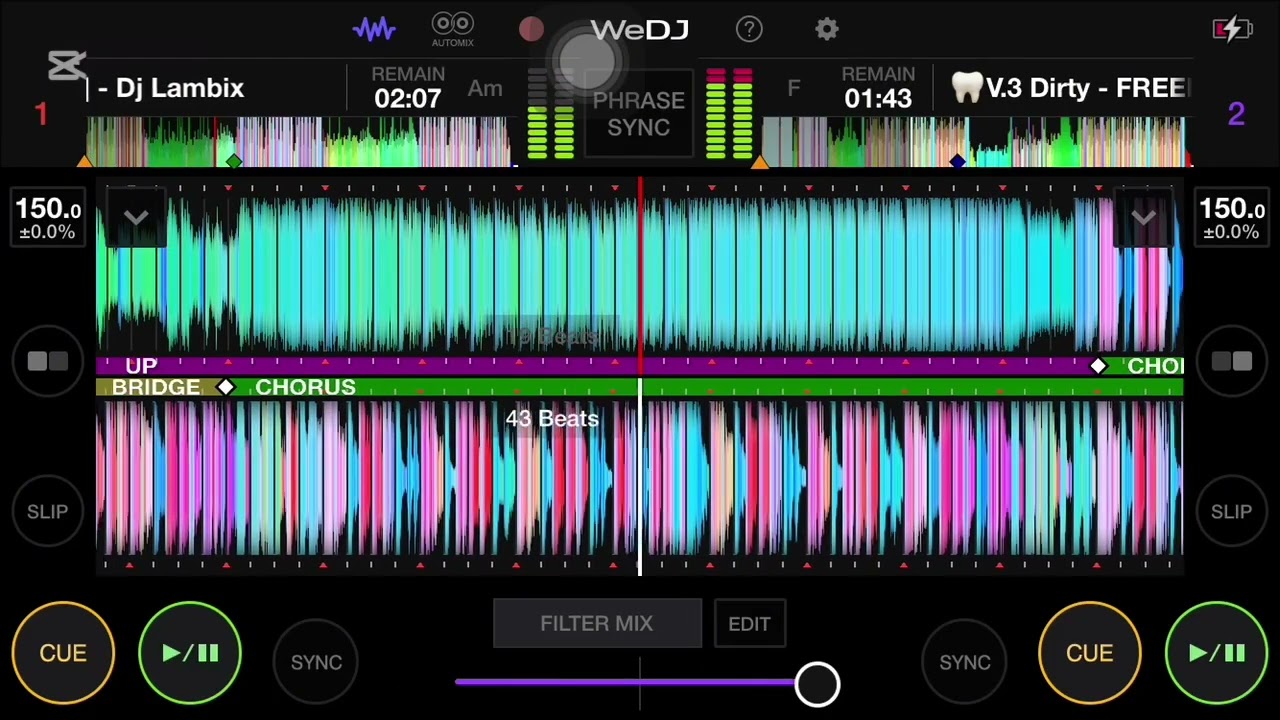Expand deck 2 chevron dropdown
Viewport: 1280px width, 720px height.
point(1143,217)
